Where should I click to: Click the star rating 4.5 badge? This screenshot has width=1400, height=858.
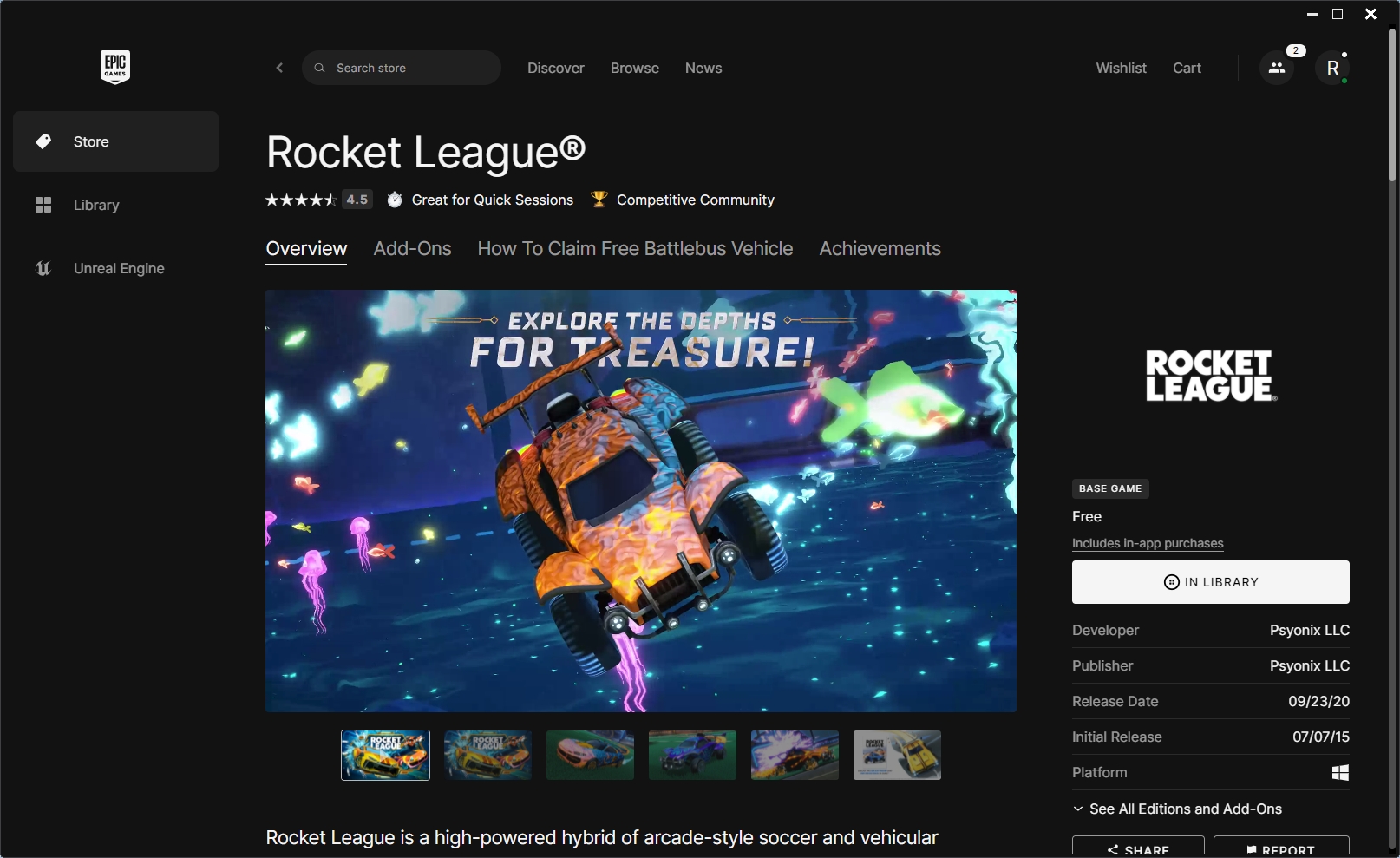tap(357, 200)
